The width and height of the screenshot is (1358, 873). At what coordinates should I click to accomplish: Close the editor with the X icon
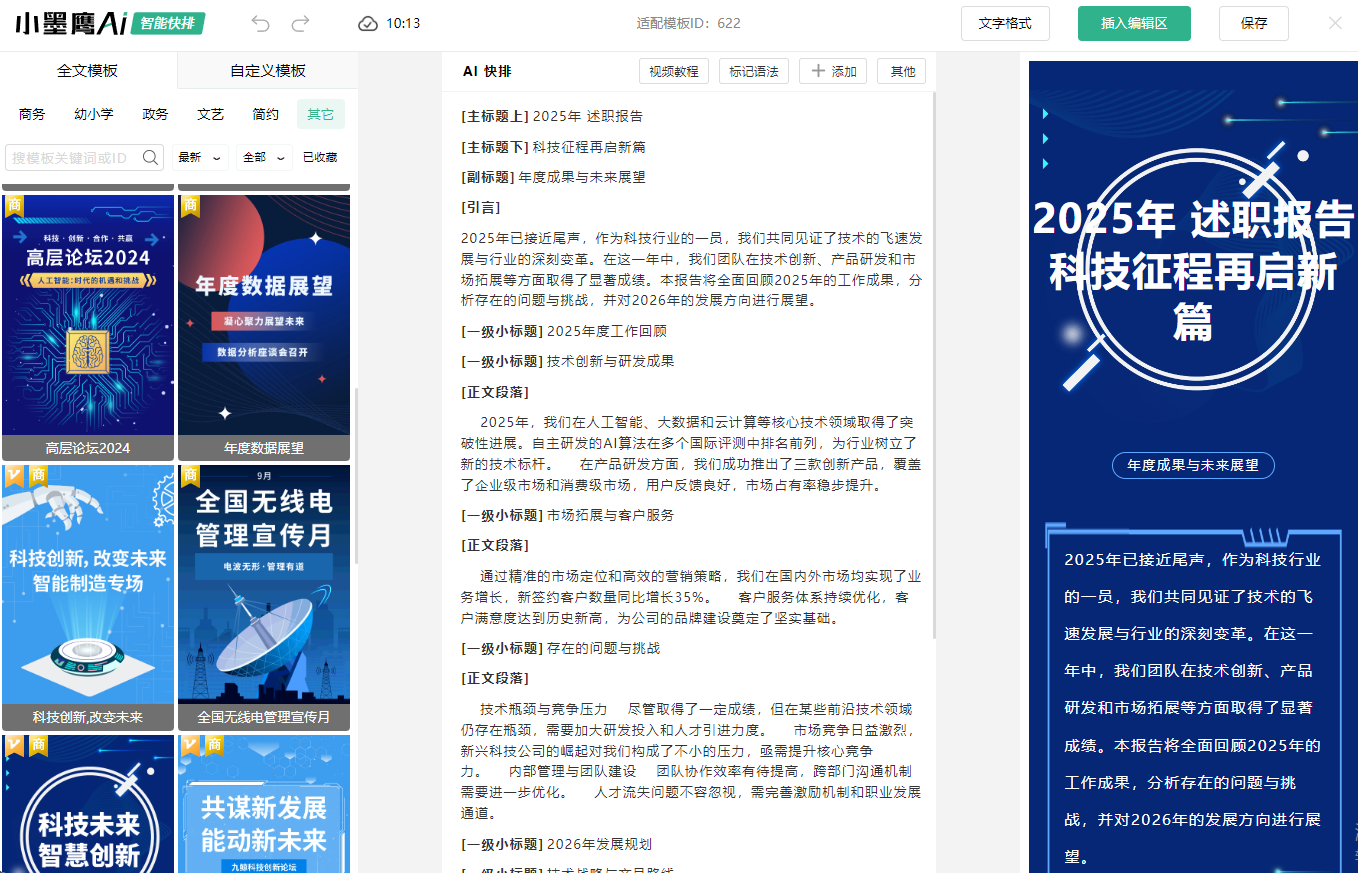(1335, 23)
